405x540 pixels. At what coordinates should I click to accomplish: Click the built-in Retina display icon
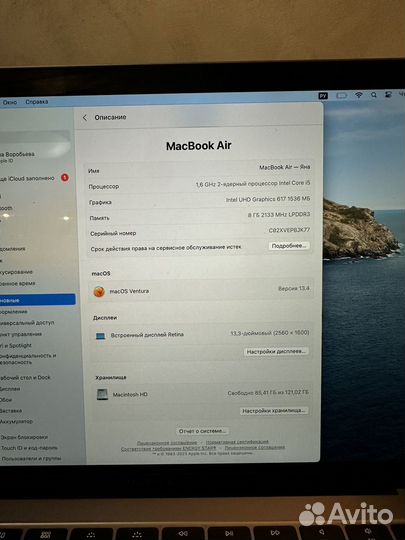[x=101, y=336]
